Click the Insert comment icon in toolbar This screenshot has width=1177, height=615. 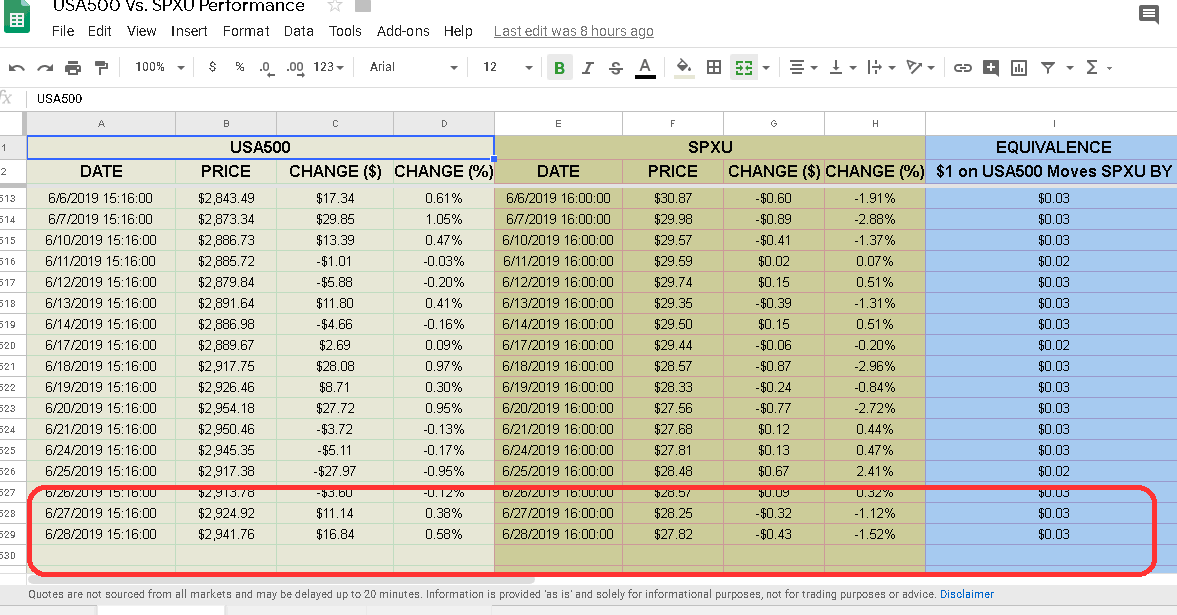click(x=991, y=68)
